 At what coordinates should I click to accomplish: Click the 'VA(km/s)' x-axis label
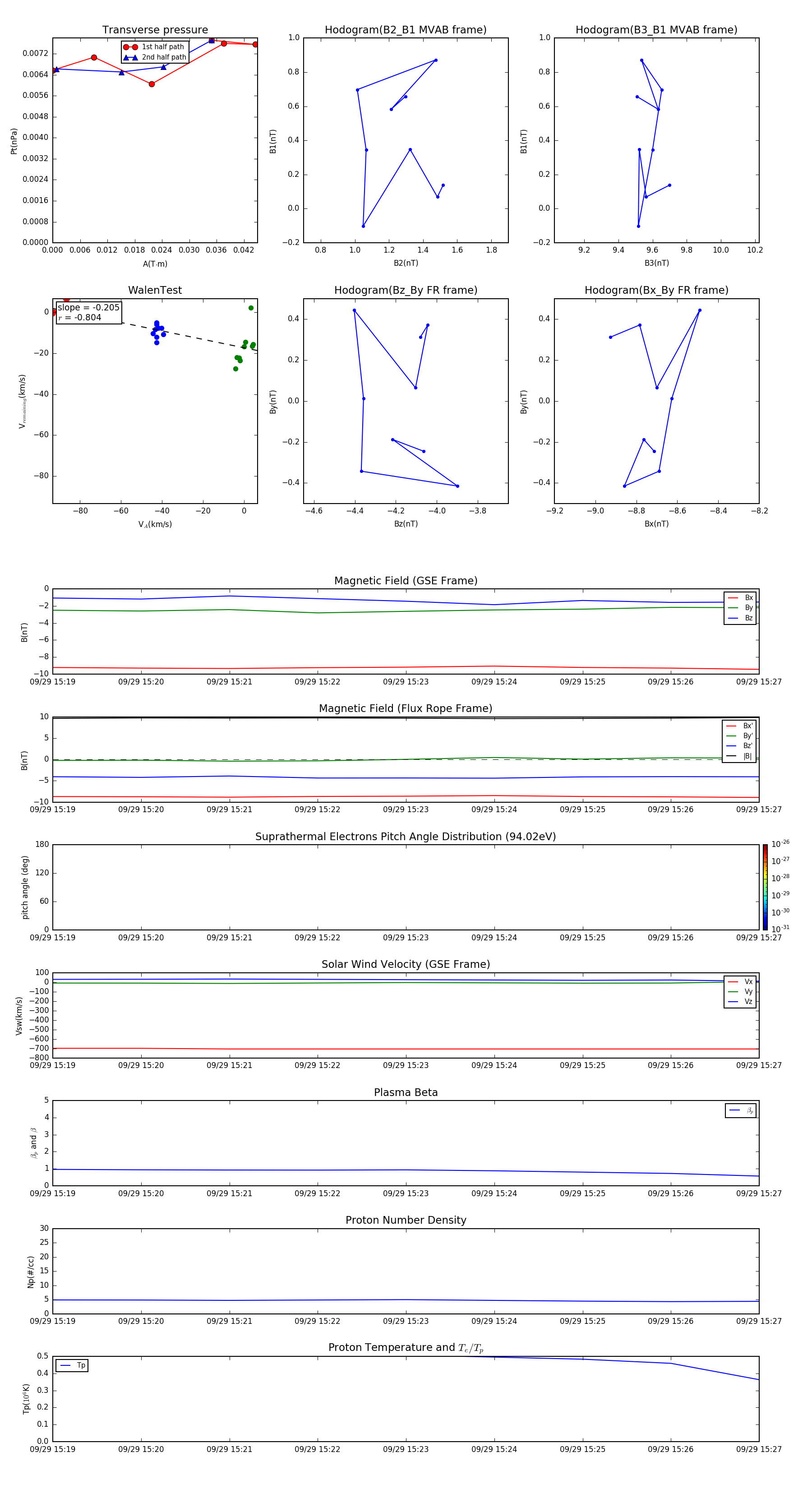[155, 524]
